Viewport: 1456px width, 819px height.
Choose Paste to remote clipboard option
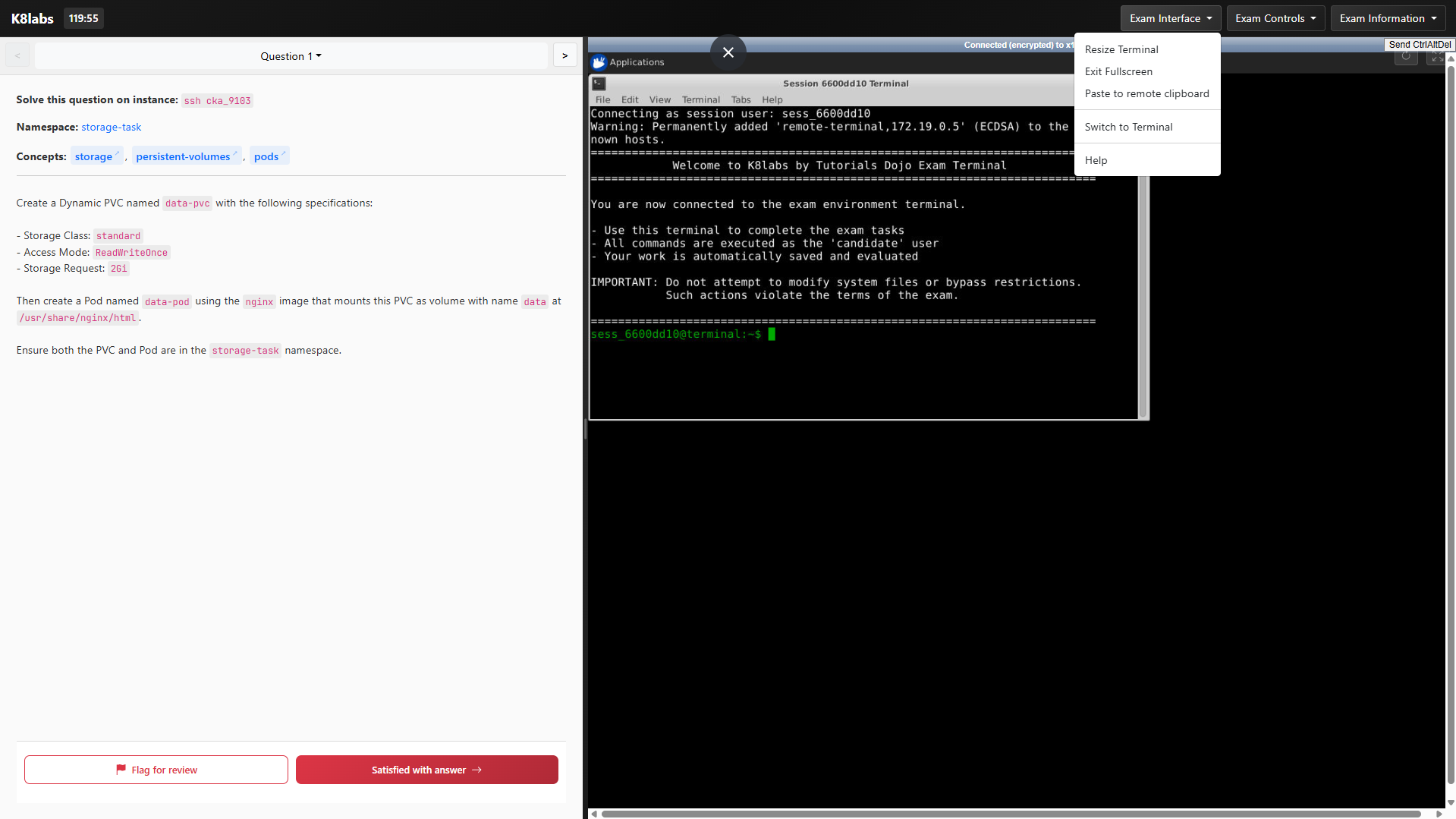[x=1146, y=93]
